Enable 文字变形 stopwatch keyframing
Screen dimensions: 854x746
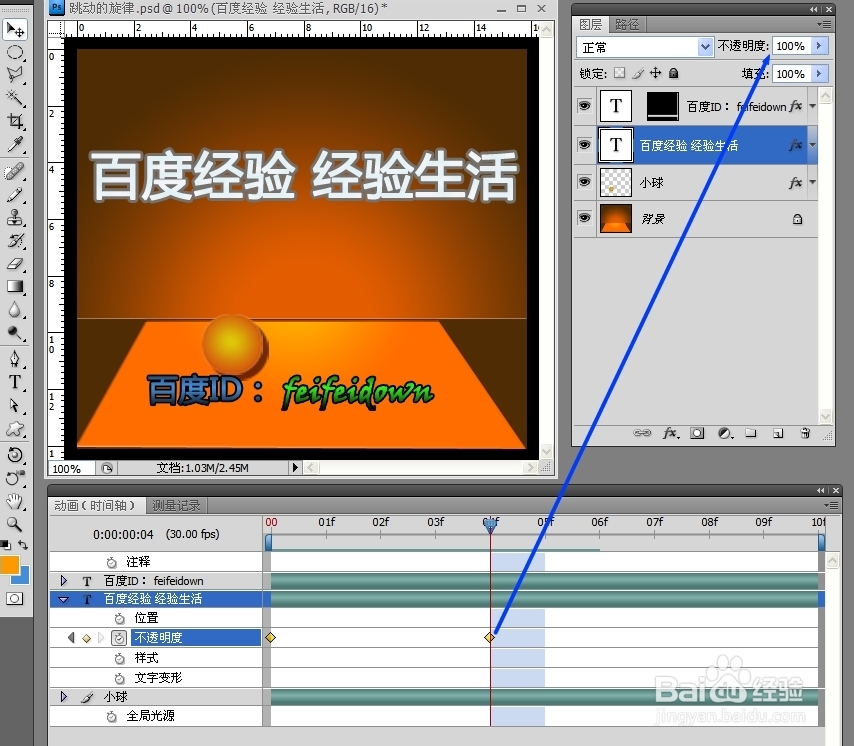(119, 678)
